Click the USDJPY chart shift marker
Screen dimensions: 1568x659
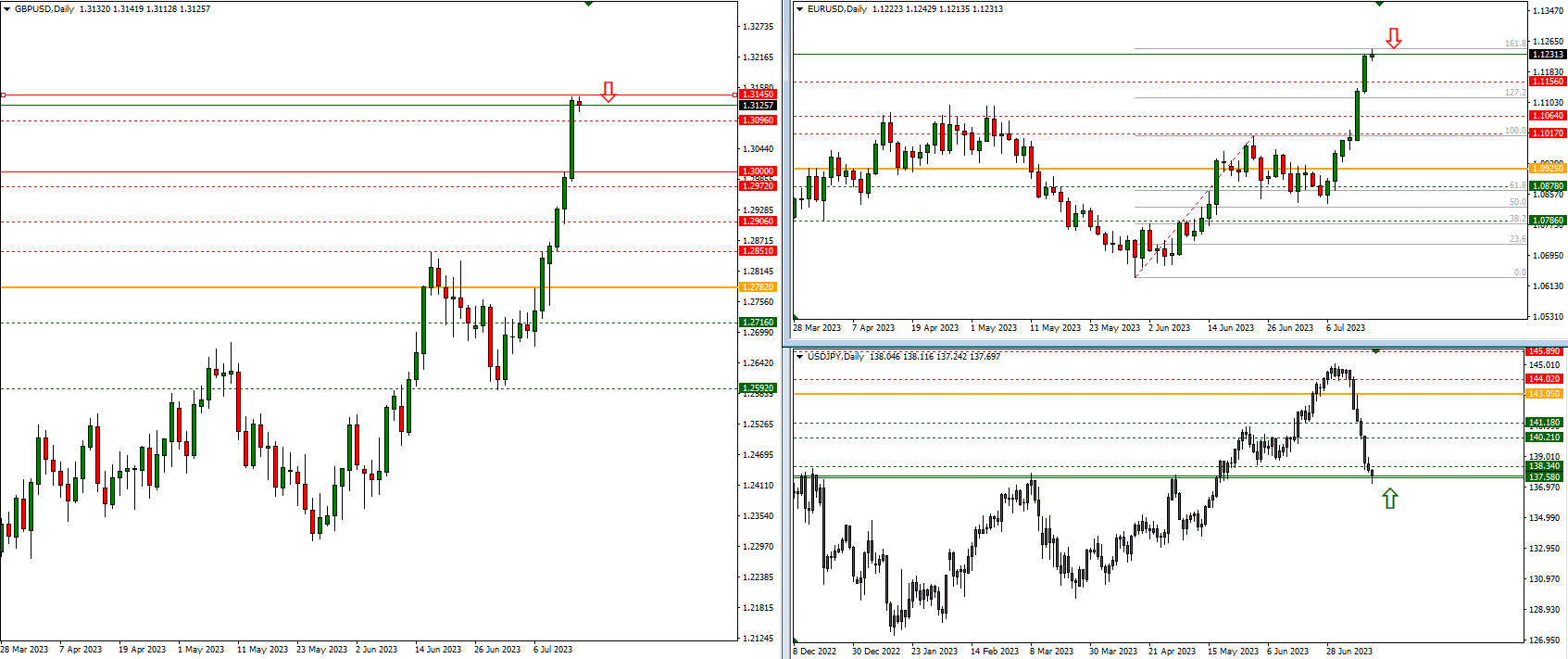click(1375, 351)
